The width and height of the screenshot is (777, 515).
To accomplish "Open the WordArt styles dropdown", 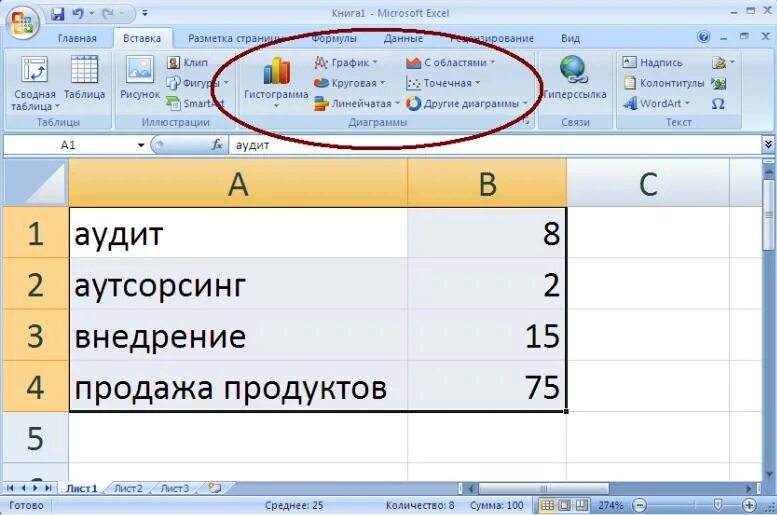I will pos(657,103).
